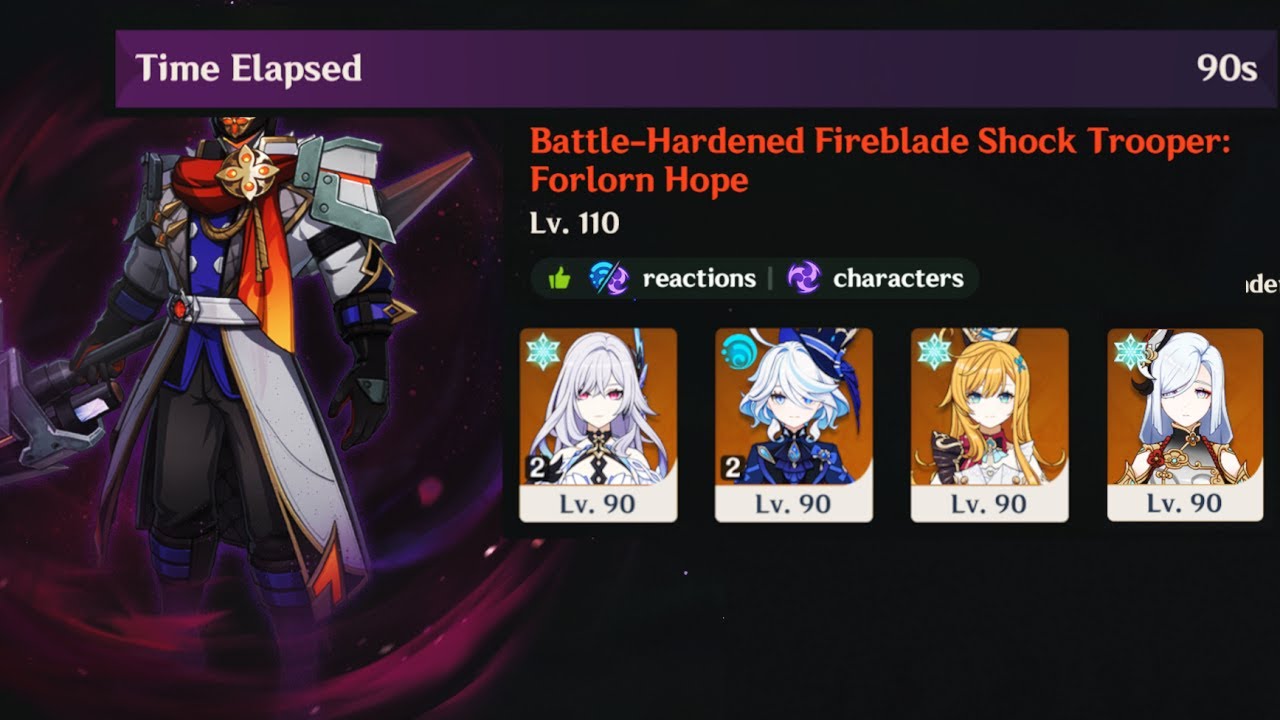
Task: Open the blonde-haired character portrait
Action: (990, 407)
